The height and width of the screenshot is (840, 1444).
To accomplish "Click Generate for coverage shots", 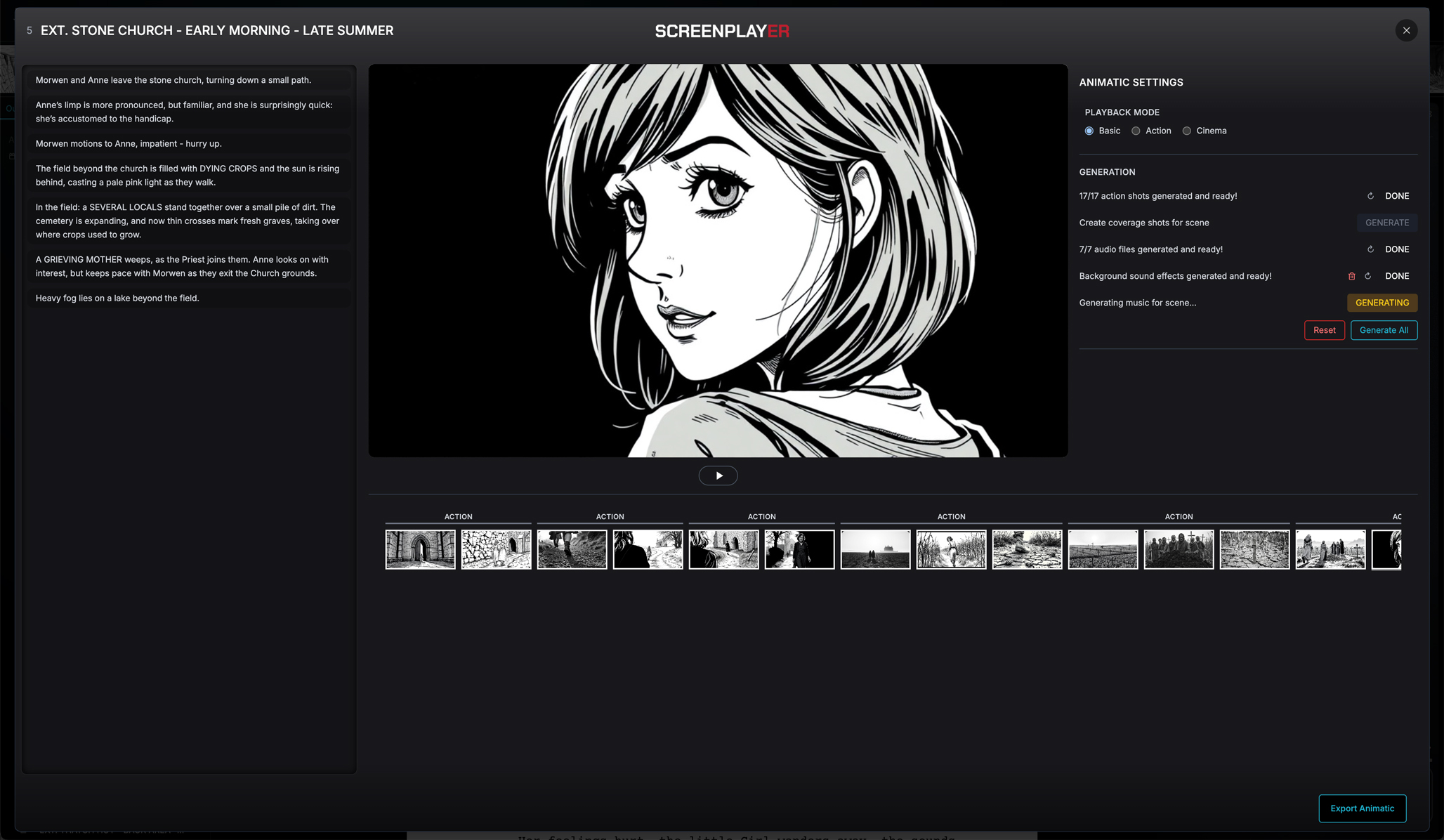I will click(1386, 223).
